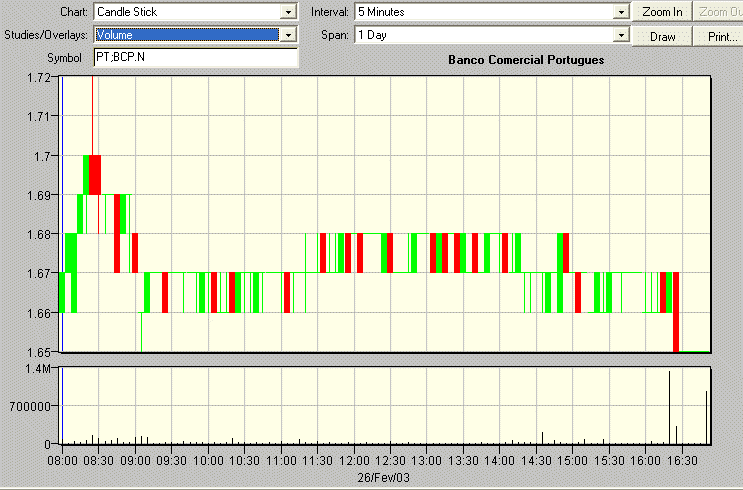This screenshot has height=490, width=743.
Task: Click the 09:30 time axis label
Action: tap(172, 460)
